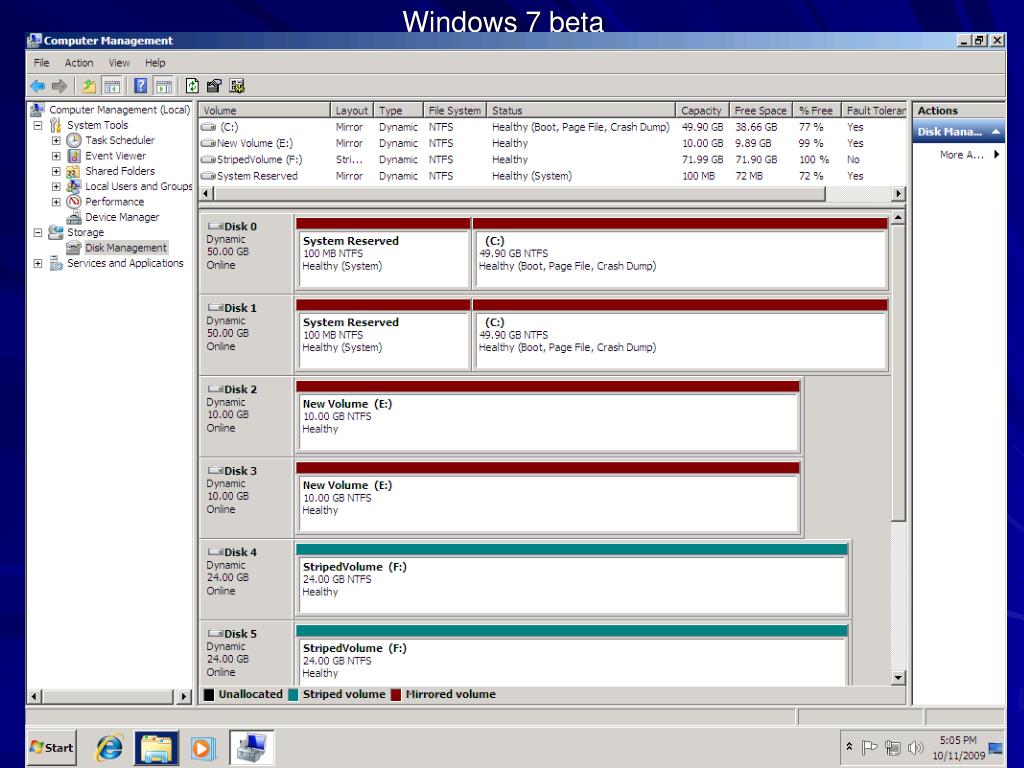The height and width of the screenshot is (768, 1024).
Task: Sort by the Volume column header
Action: pyautogui.click(x=264, y=110)
